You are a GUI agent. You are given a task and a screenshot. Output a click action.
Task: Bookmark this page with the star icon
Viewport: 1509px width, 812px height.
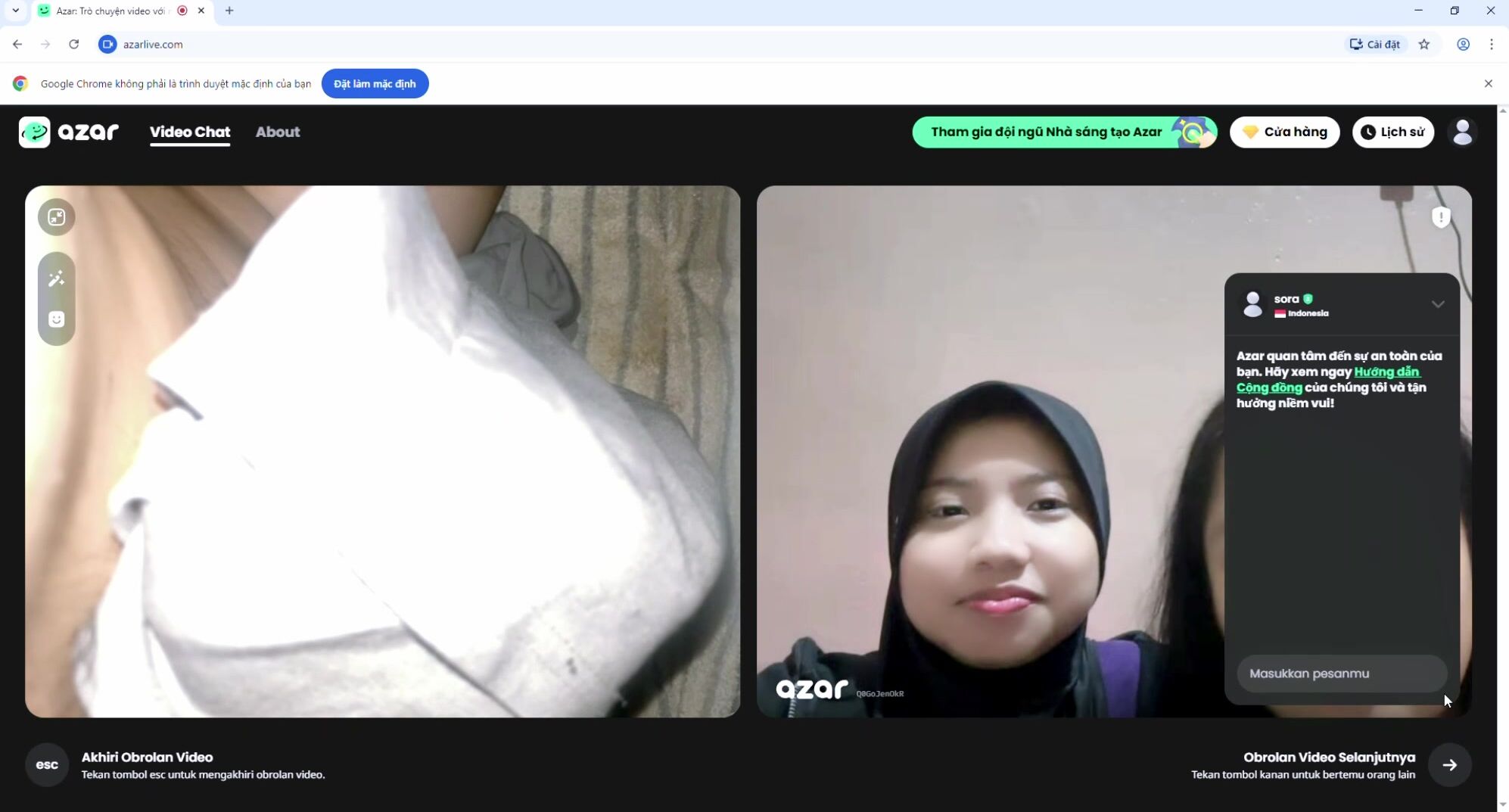click(1424, 44)
